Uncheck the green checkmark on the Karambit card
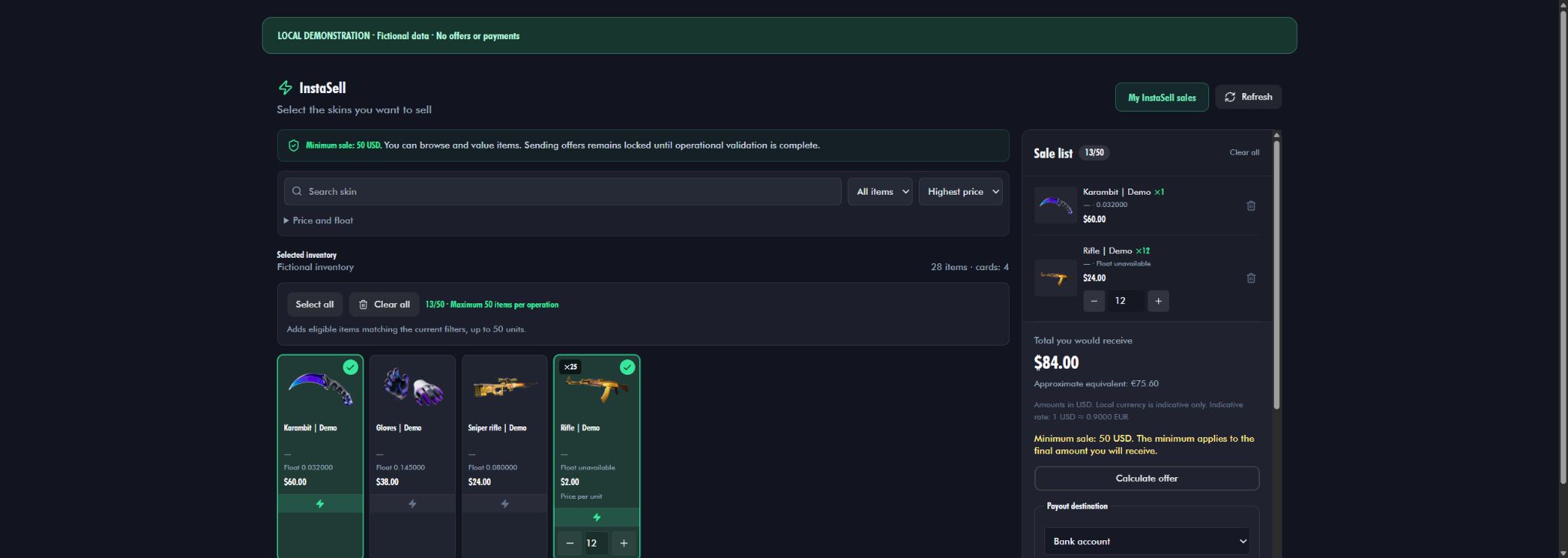Image resolution: width=1568 pixels, height=558 pixels. 350,367
